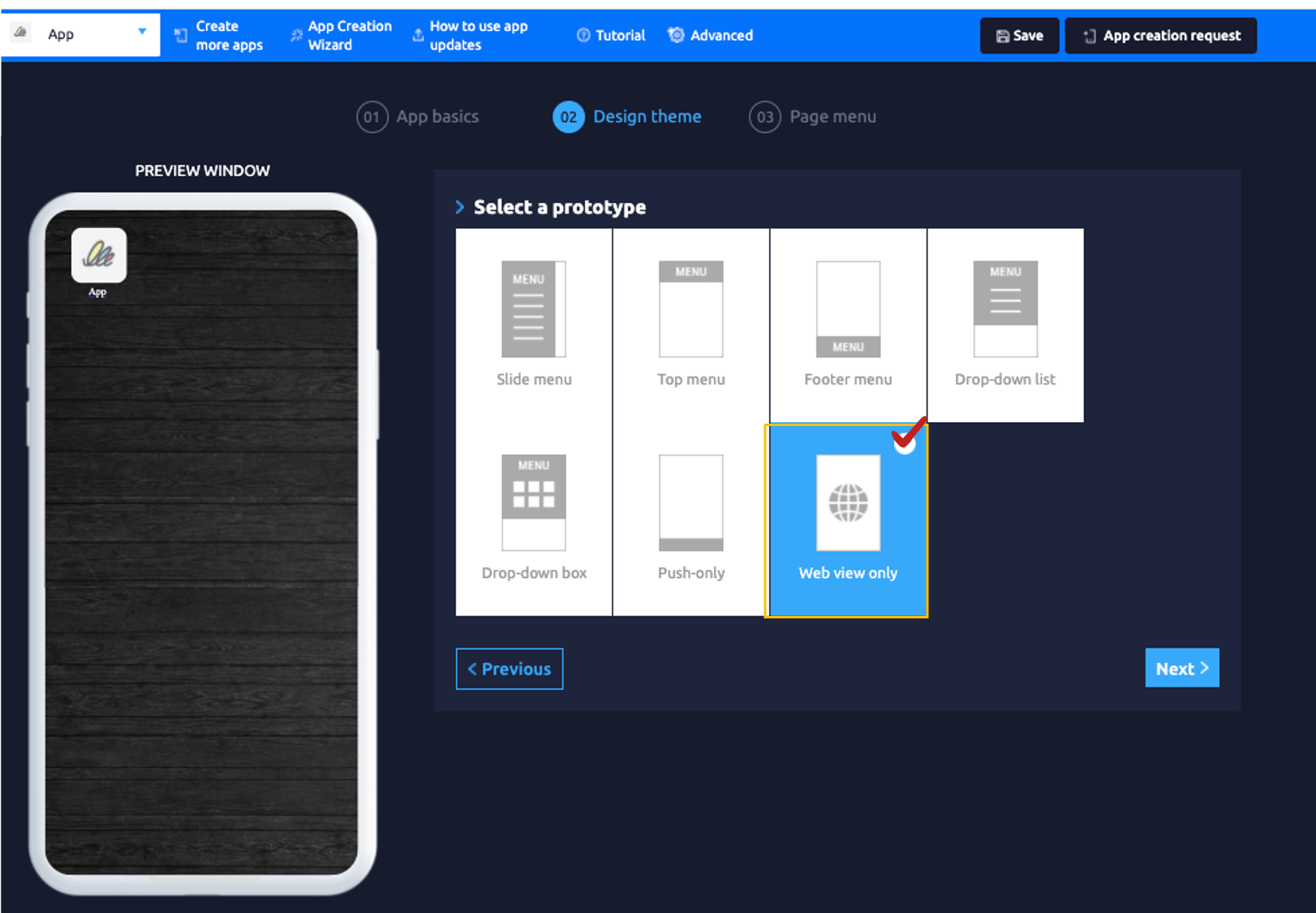The height and width of the screenshot is (913, 1316).
Task: Click the Web view only globe icon
Action: pyautogui.click(x=848, y=502)
